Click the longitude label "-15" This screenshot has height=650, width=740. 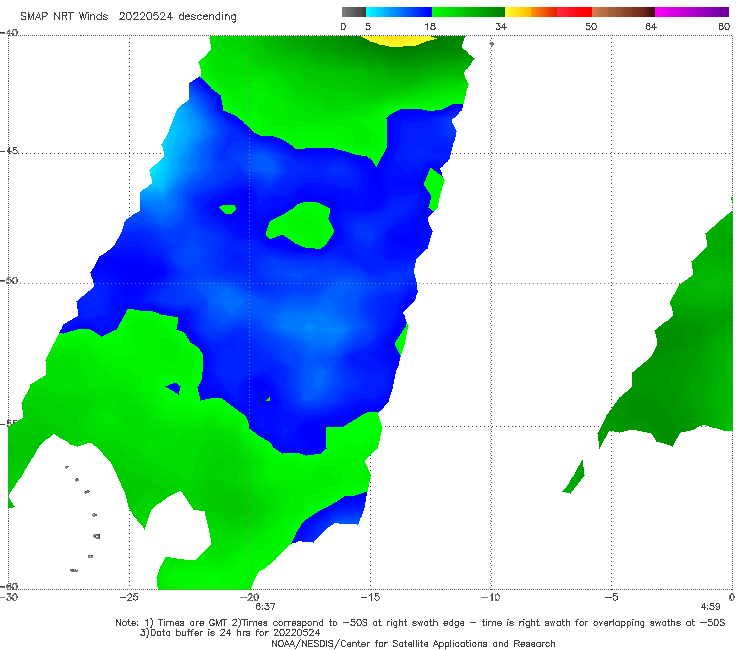tap(370, 597)
